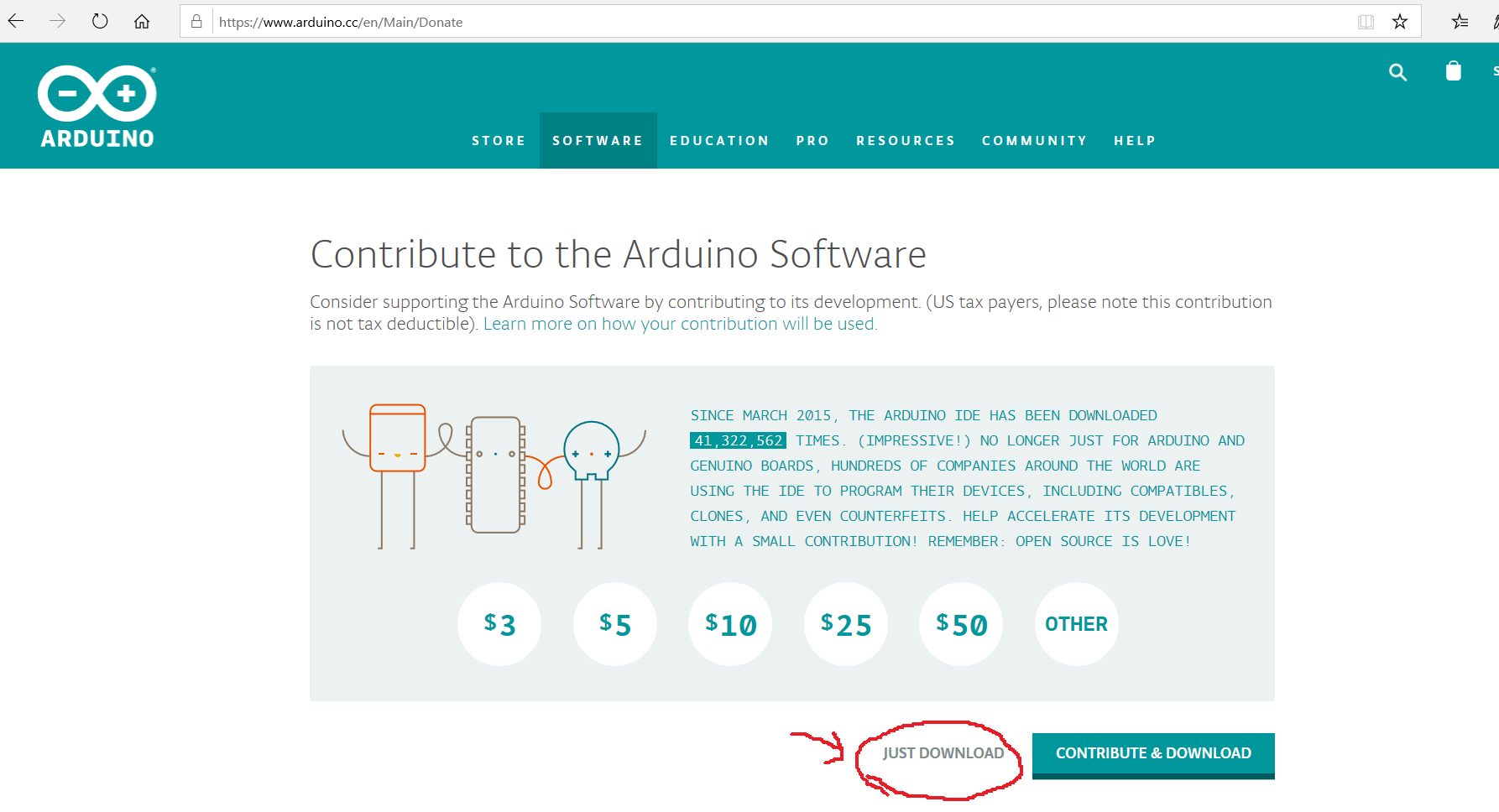Viewport: 1499px width, 812px height.
Task: Select the $5 contribution amount
Action: (x=615, y=624)
